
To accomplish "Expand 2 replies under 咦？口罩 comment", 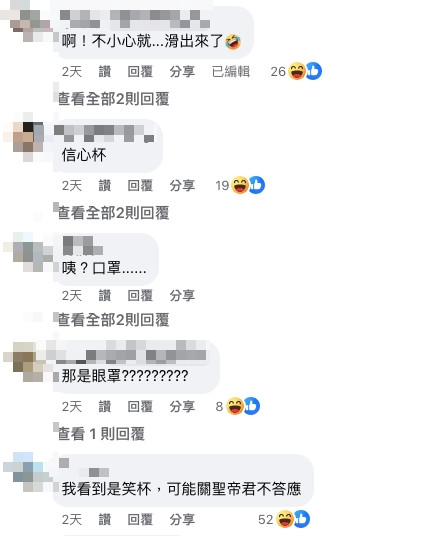I will tap(114, 320).
